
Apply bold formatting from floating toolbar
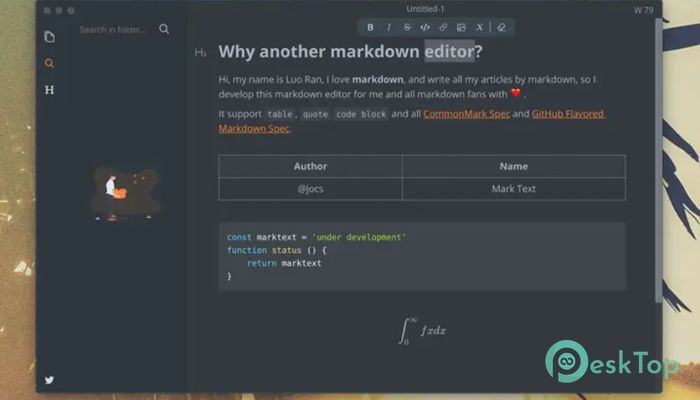click(x=370, y=27)
